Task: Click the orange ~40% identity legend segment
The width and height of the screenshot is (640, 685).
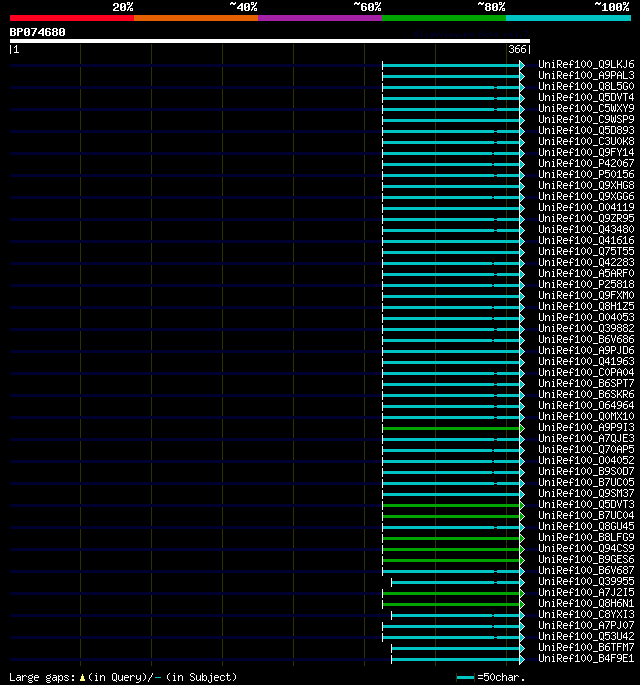Action: pos(196,18)
